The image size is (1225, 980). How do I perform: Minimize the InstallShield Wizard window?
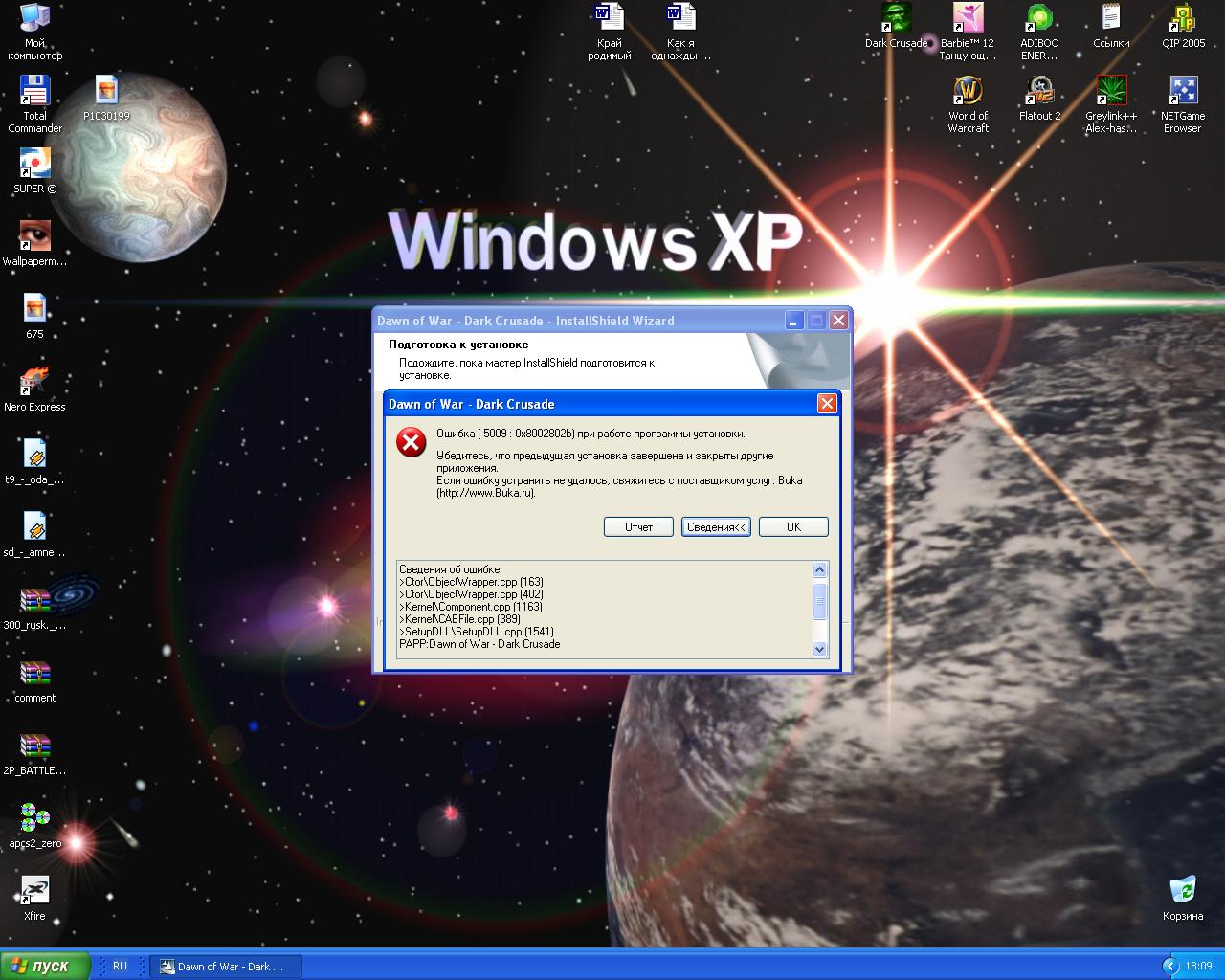click(794, 321)
